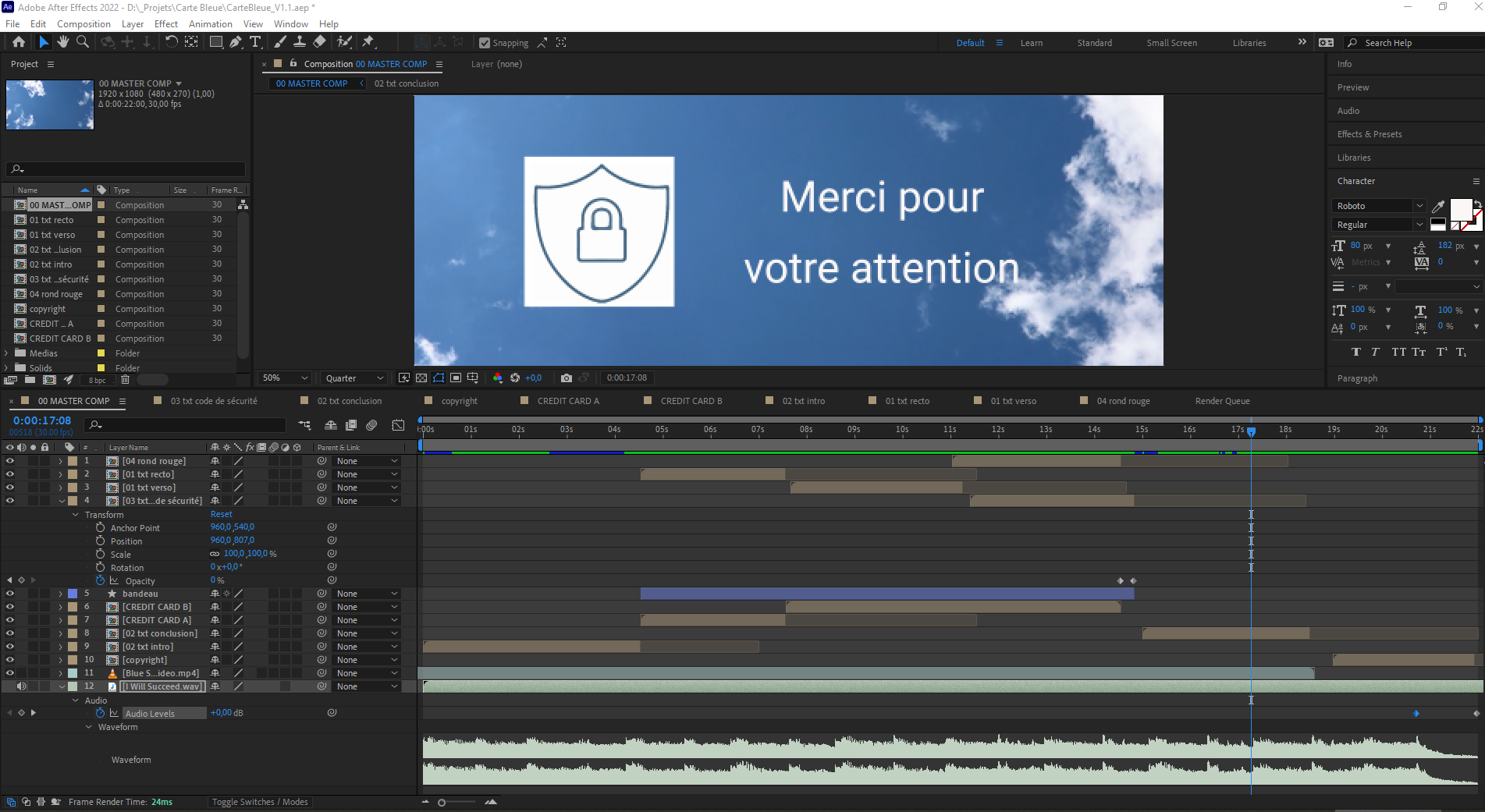The image size is (1485, 812).
Task: Select the Puppet Pin tool
Action: (x=368, y=42)
